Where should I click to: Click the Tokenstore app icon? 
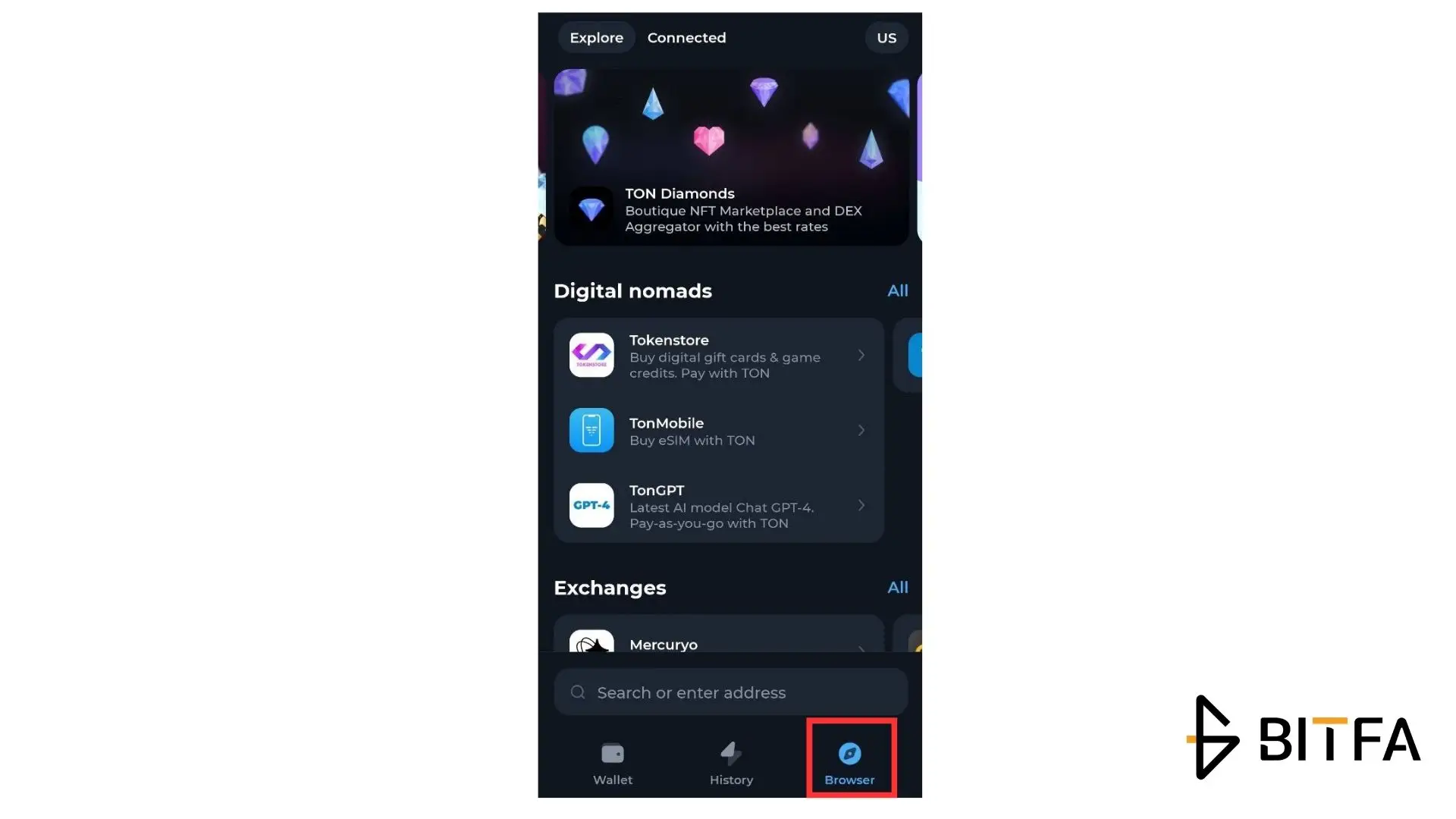pos(591,355)
